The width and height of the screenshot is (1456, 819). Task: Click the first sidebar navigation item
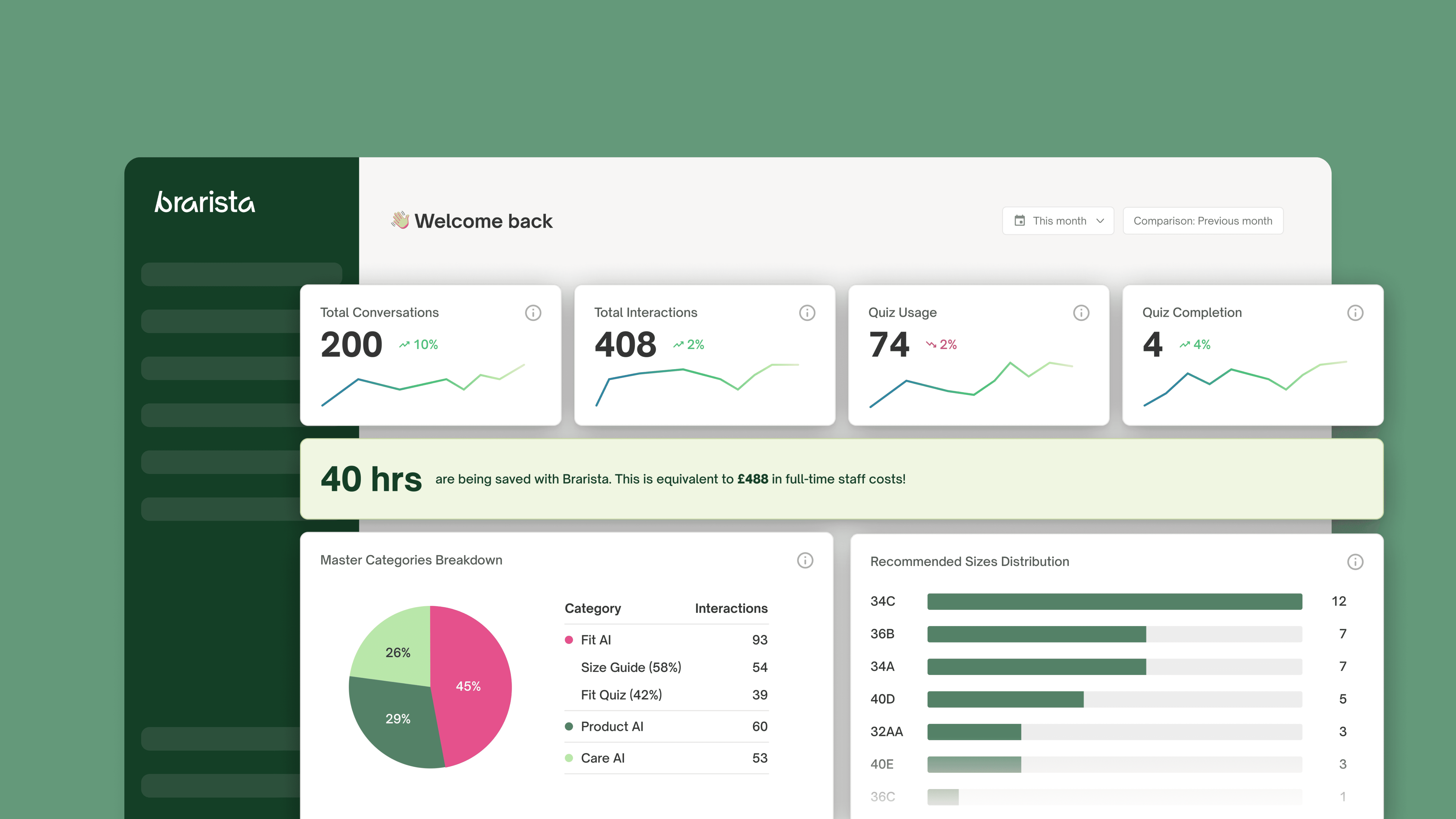click(x=241, y=274)
